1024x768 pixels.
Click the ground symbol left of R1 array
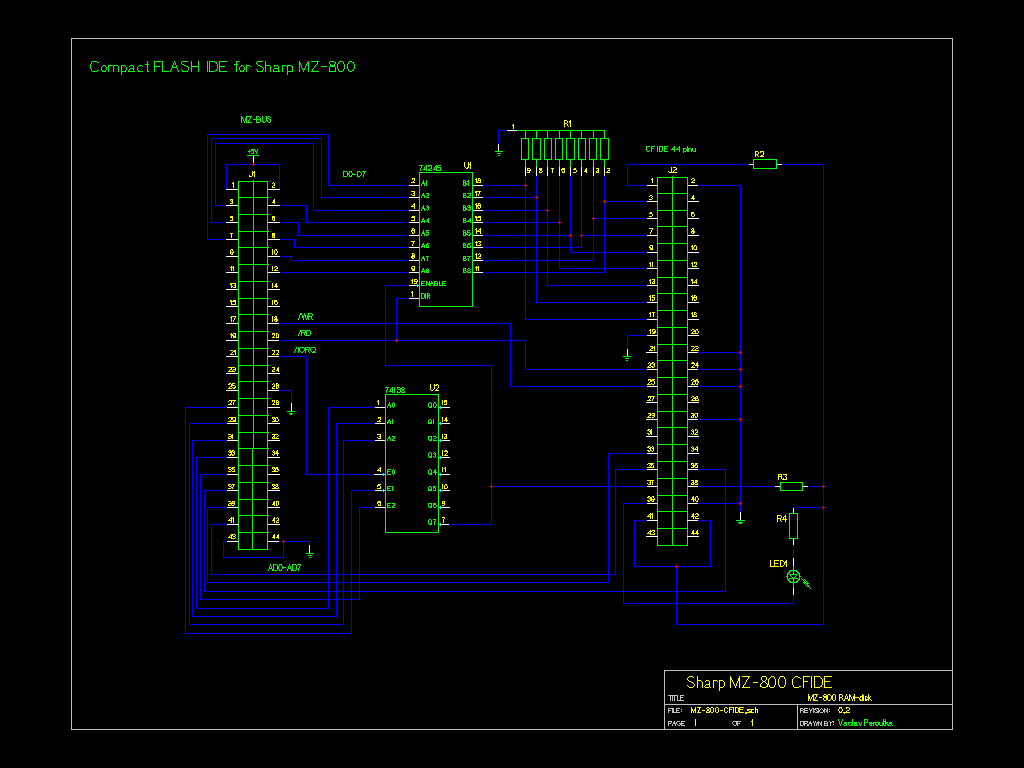click(x=499, y=152)
